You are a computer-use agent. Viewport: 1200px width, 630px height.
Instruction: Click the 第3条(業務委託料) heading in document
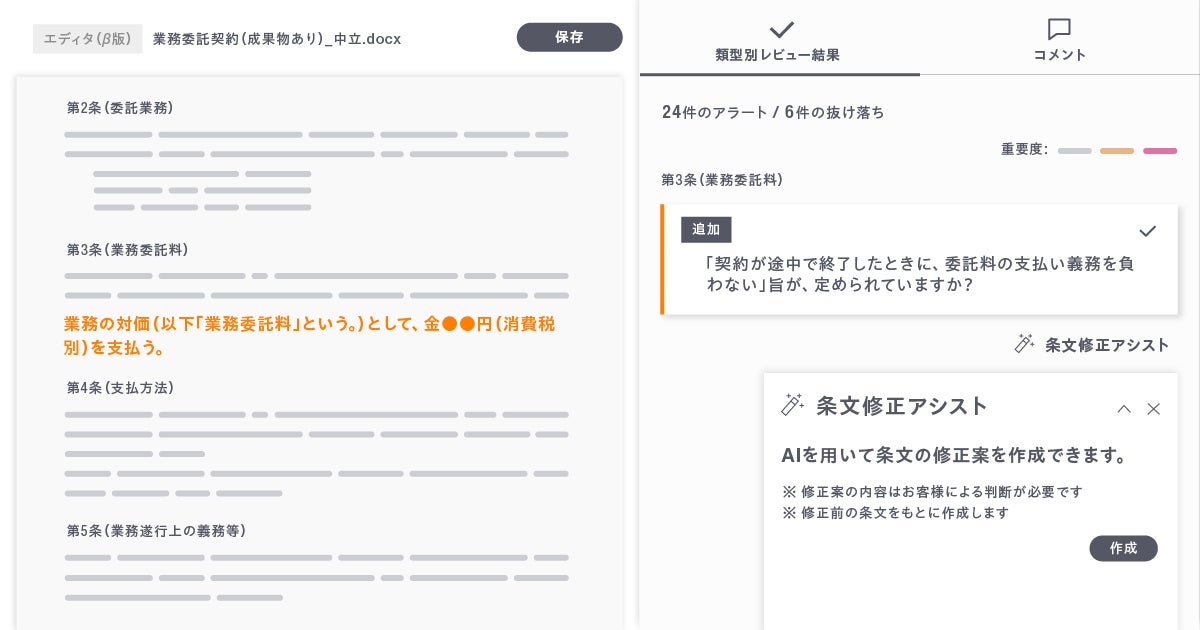click(128, 250)
